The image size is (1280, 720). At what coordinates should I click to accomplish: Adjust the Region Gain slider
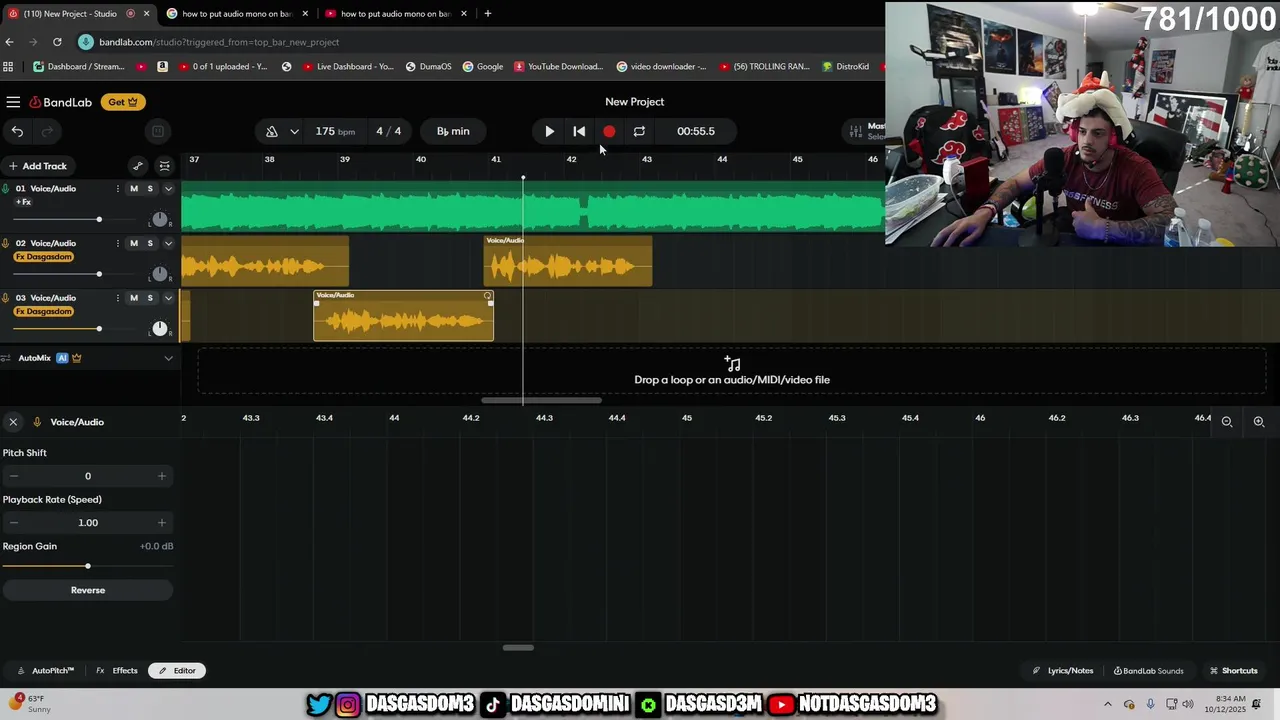[x=88, y=566]
